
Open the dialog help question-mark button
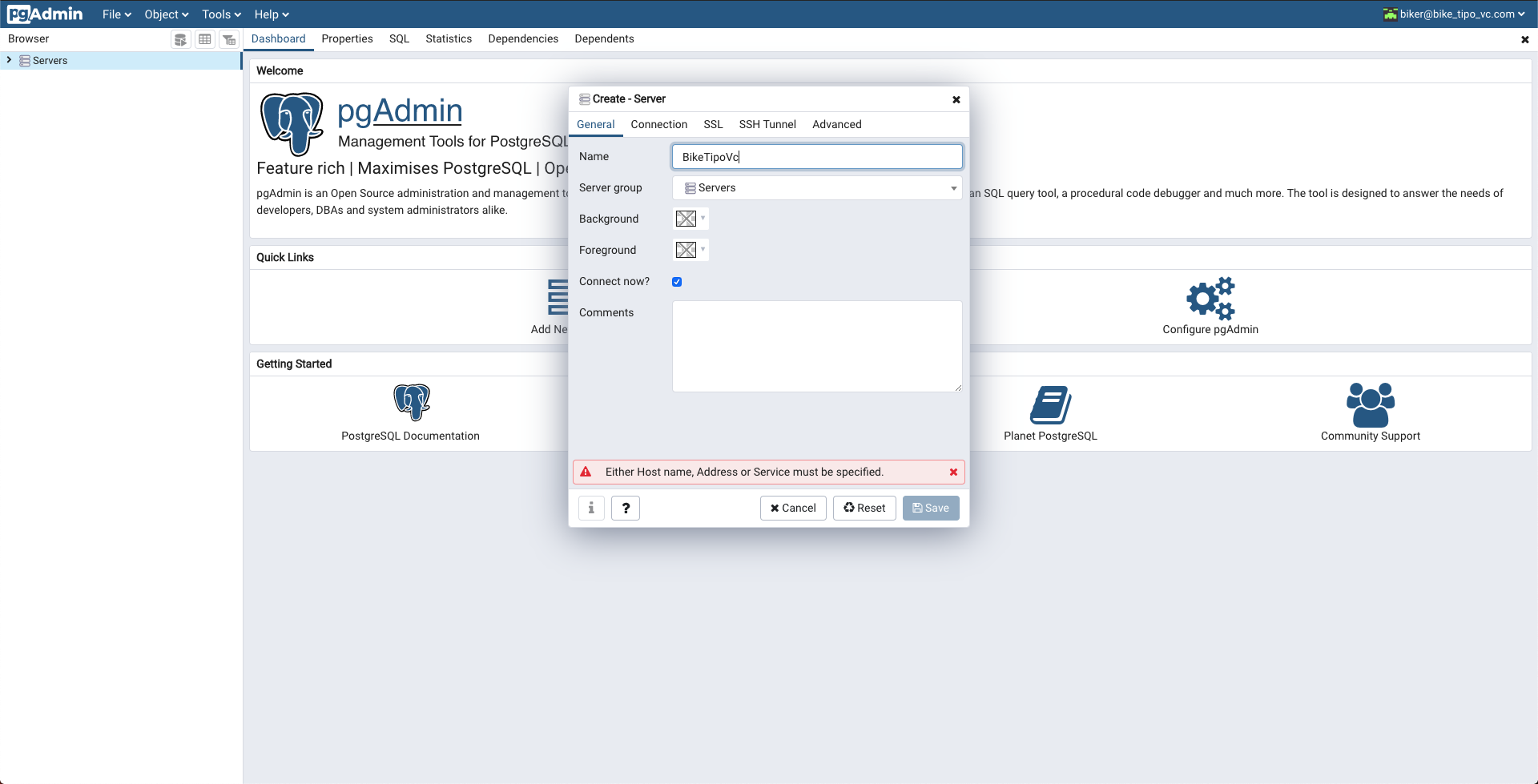626,508
